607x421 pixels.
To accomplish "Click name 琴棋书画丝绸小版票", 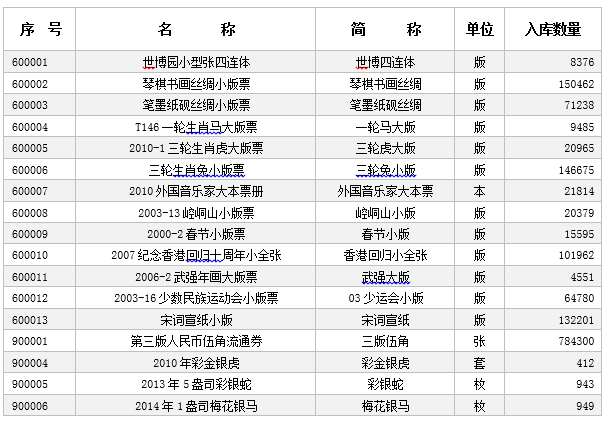I will point(196,84).
